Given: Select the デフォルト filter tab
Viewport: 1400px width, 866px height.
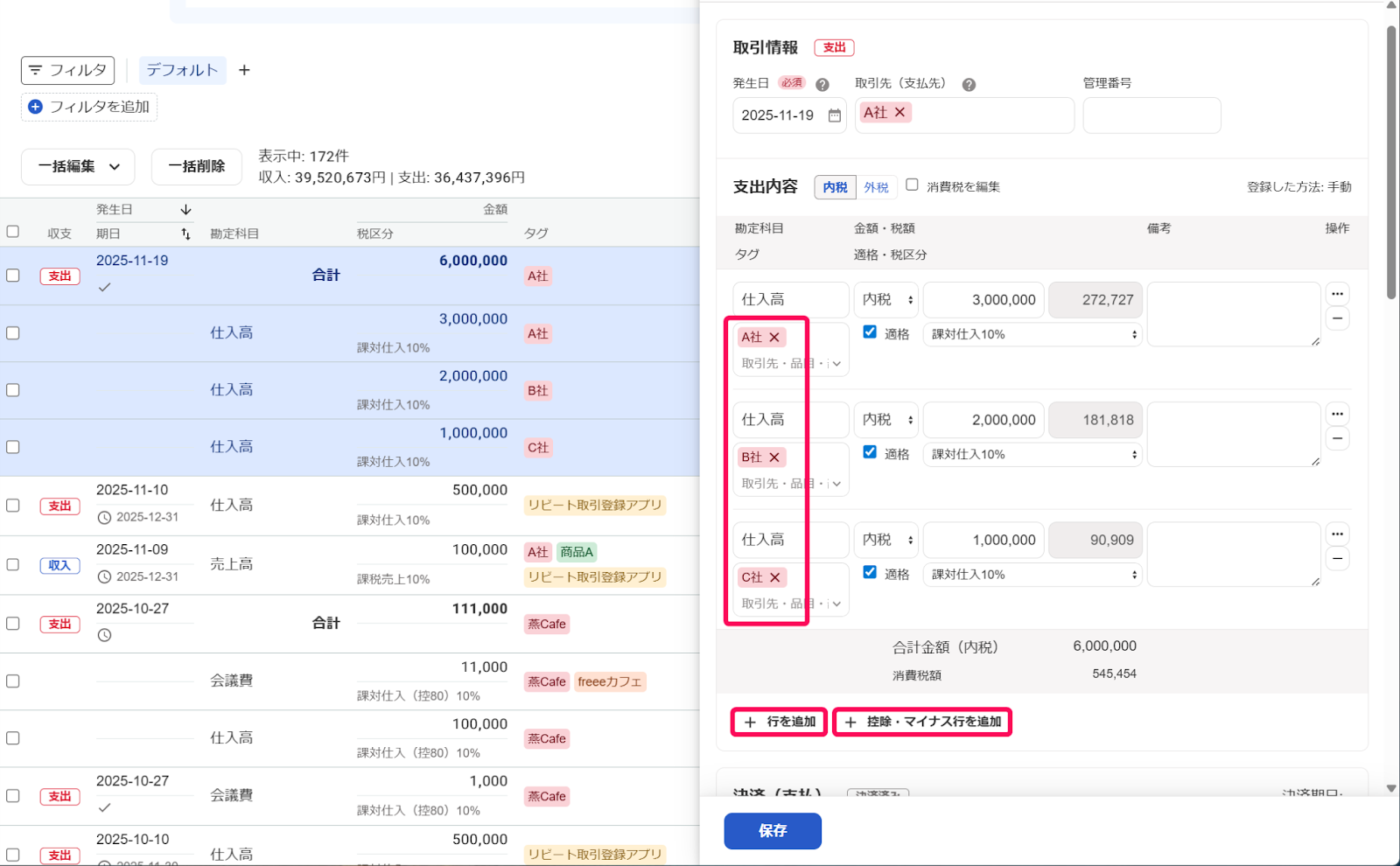Looking at the screenshot, I should [x=182, y=70].
